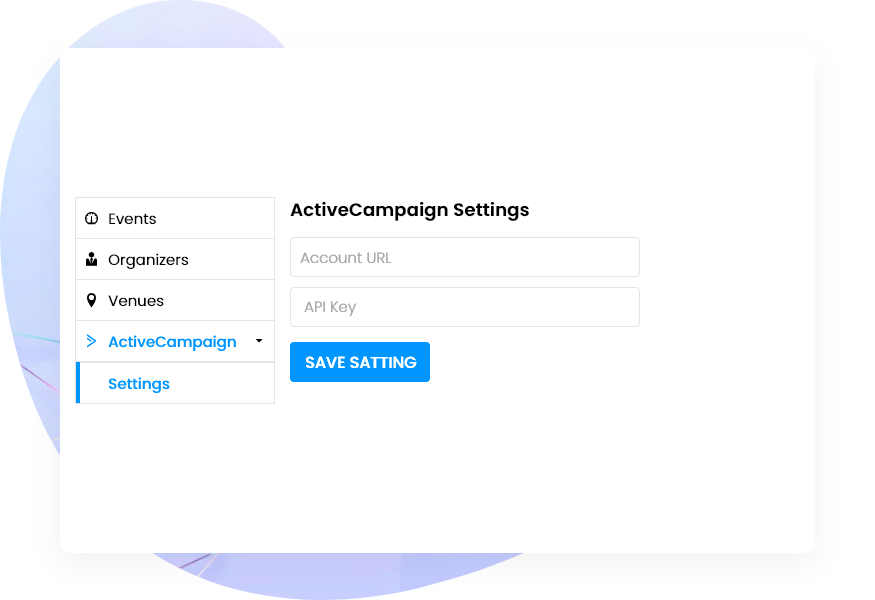Viewport: 875px width, 600px height.
Task: Expand the ActiveCampaign dropdown caret
Action: [x=258, y=341]
